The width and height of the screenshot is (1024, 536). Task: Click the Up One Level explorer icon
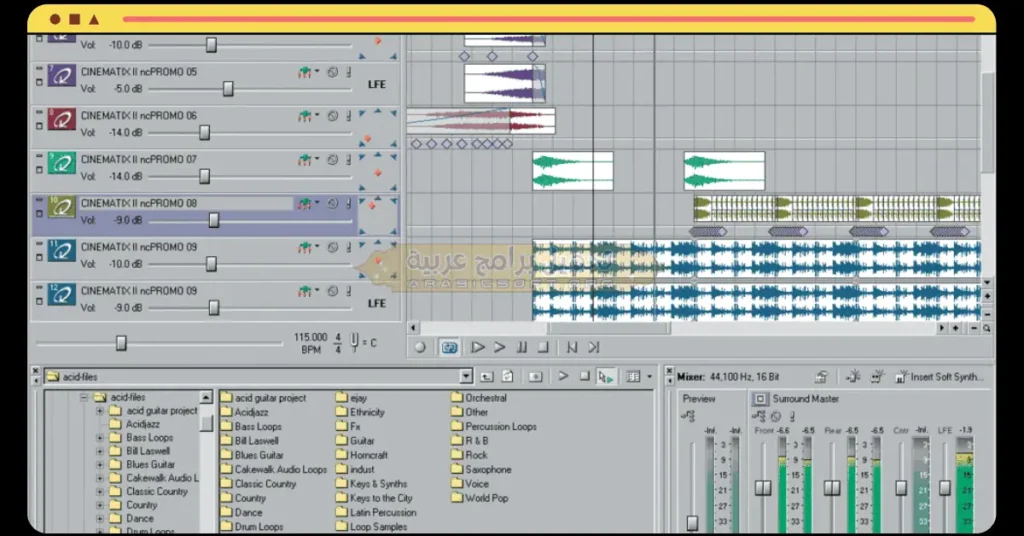point(487,377)
